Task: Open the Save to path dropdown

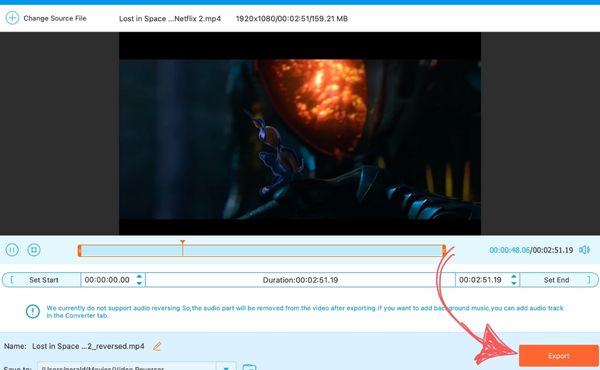Action: coord(226,367)
